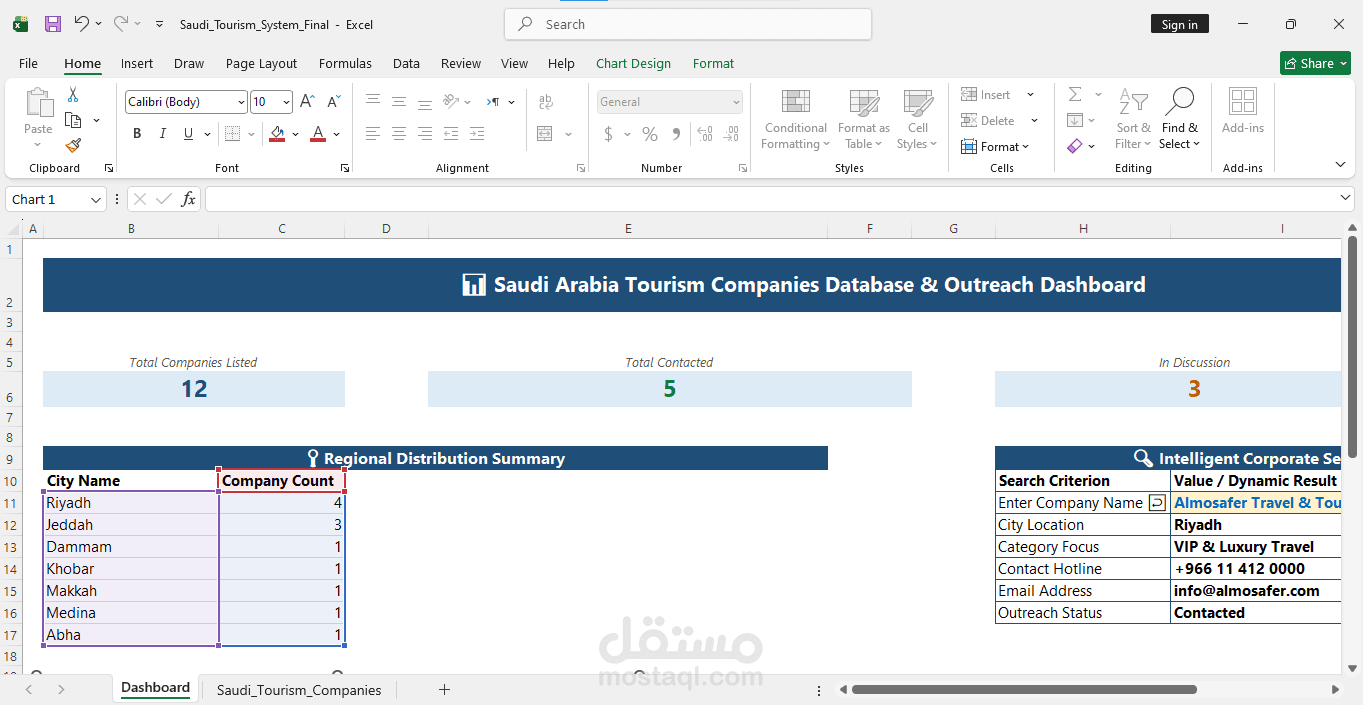Add a new sheet with the plus icon
Screen dimensions: 1363x705
pos(445,689)
